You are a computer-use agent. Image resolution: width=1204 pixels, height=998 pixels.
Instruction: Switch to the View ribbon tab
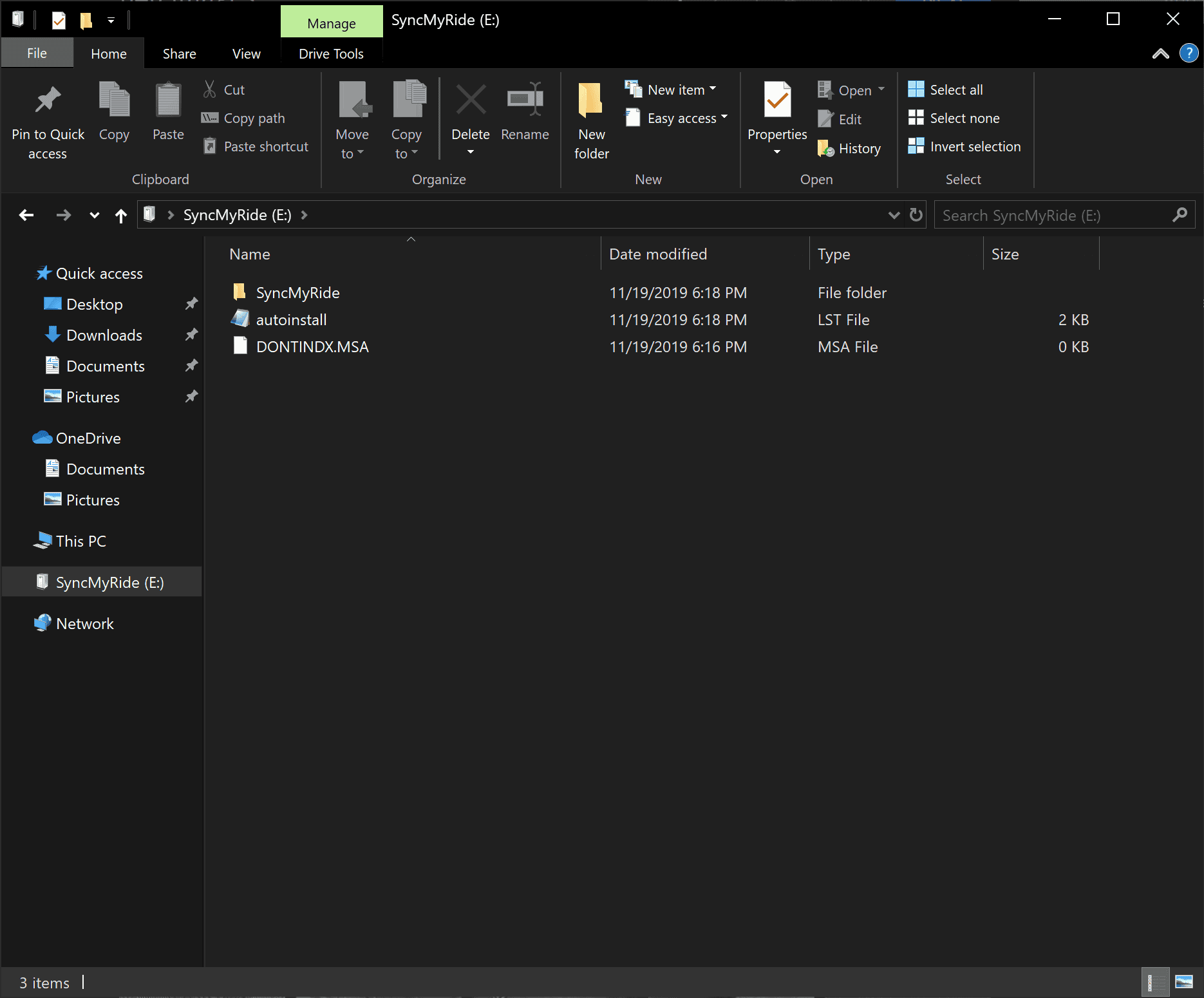click(246, 54)
